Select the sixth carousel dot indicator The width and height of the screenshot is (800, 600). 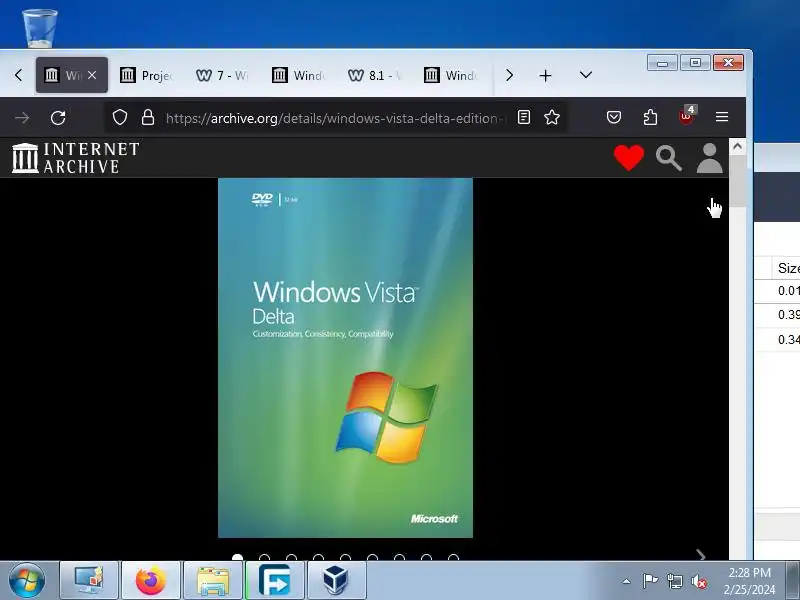372,558
